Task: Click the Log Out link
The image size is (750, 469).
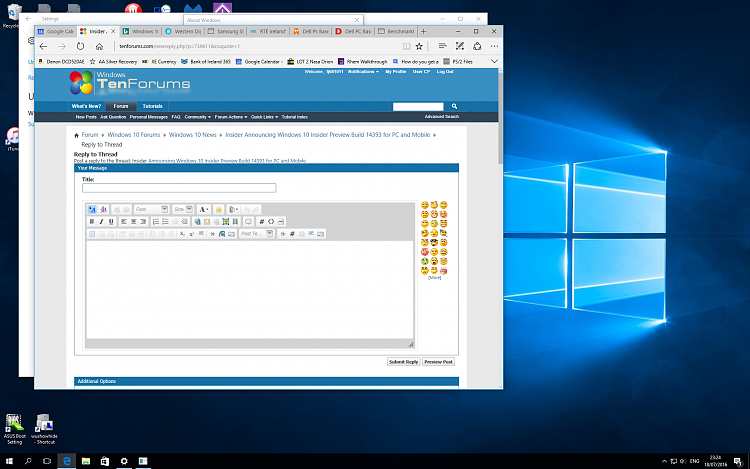Action: click(x=445, y=72)
